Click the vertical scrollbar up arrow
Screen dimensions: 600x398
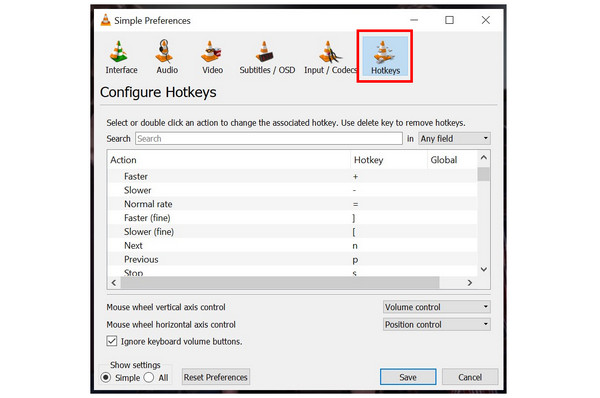[x=484, y=158]
